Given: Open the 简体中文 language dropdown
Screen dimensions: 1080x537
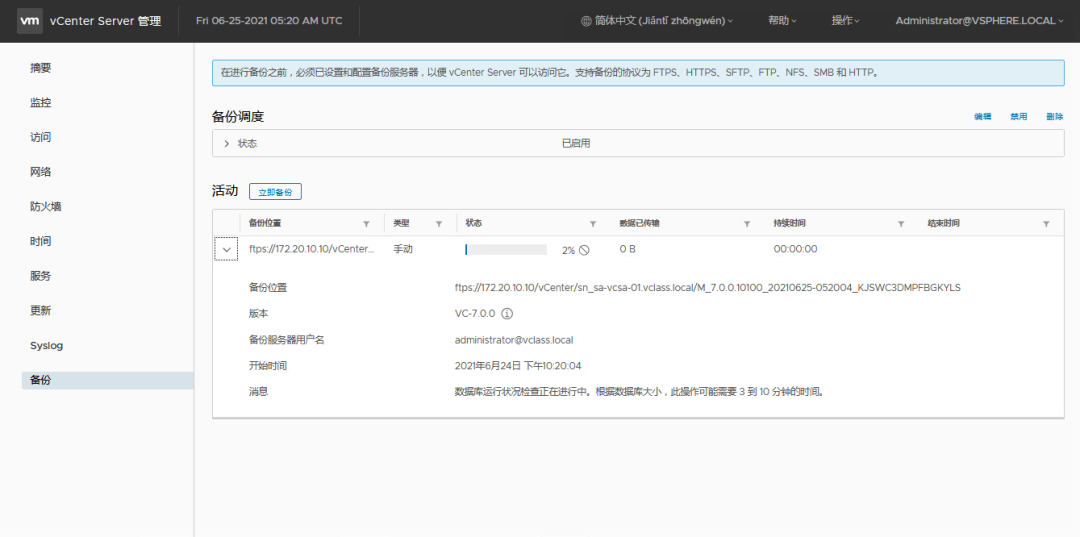Looking at the screenshot, I should click(x=657, y=21).
